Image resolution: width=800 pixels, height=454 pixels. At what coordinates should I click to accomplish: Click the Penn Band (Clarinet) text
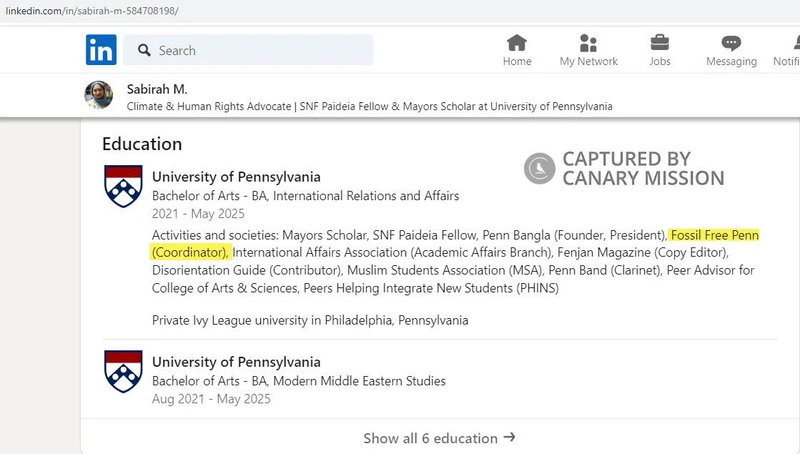click(x=604, y=270)
